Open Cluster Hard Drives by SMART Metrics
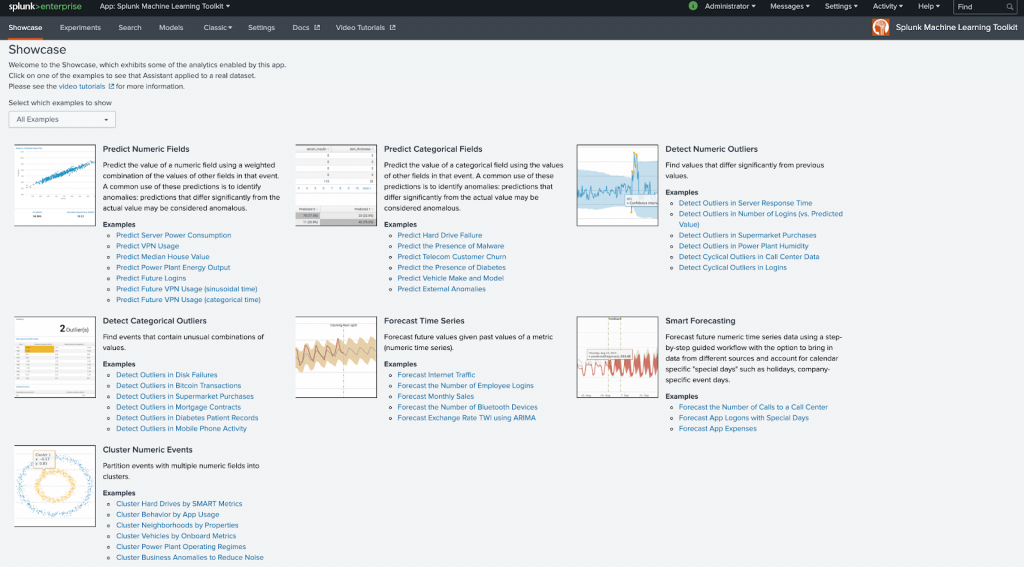1024x567 pixels. pyautogui.click(x=179, y=504)
